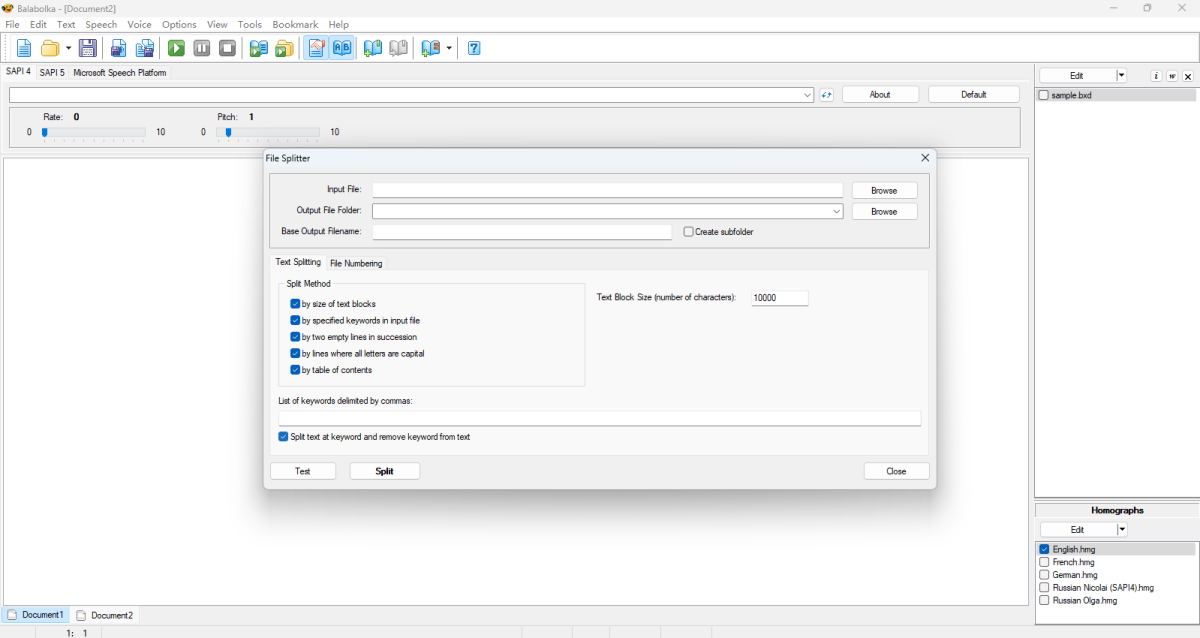Browse for the Input File

(884, 191)
